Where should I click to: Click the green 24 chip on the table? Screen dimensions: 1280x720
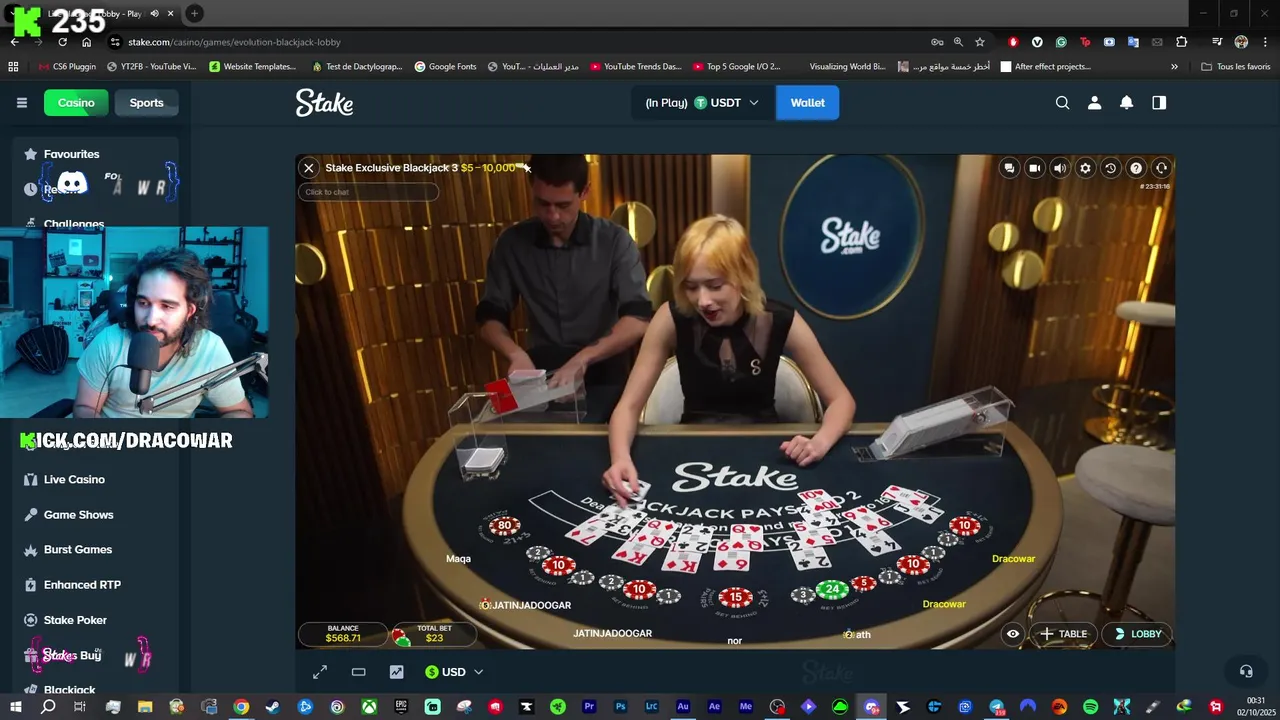point(832,590)
